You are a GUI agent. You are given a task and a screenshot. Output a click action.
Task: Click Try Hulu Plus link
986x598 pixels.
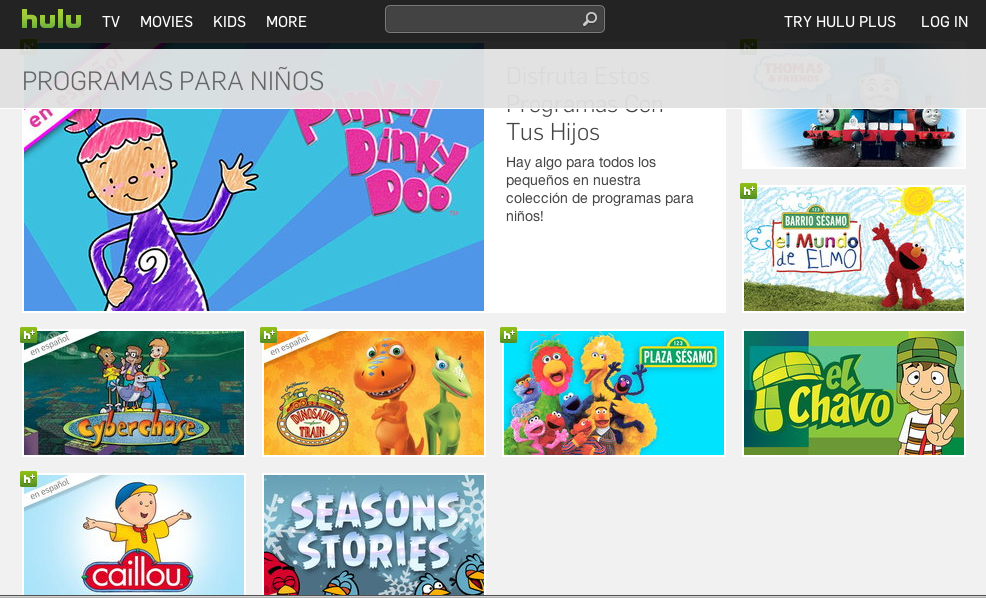tap(839, 21)
